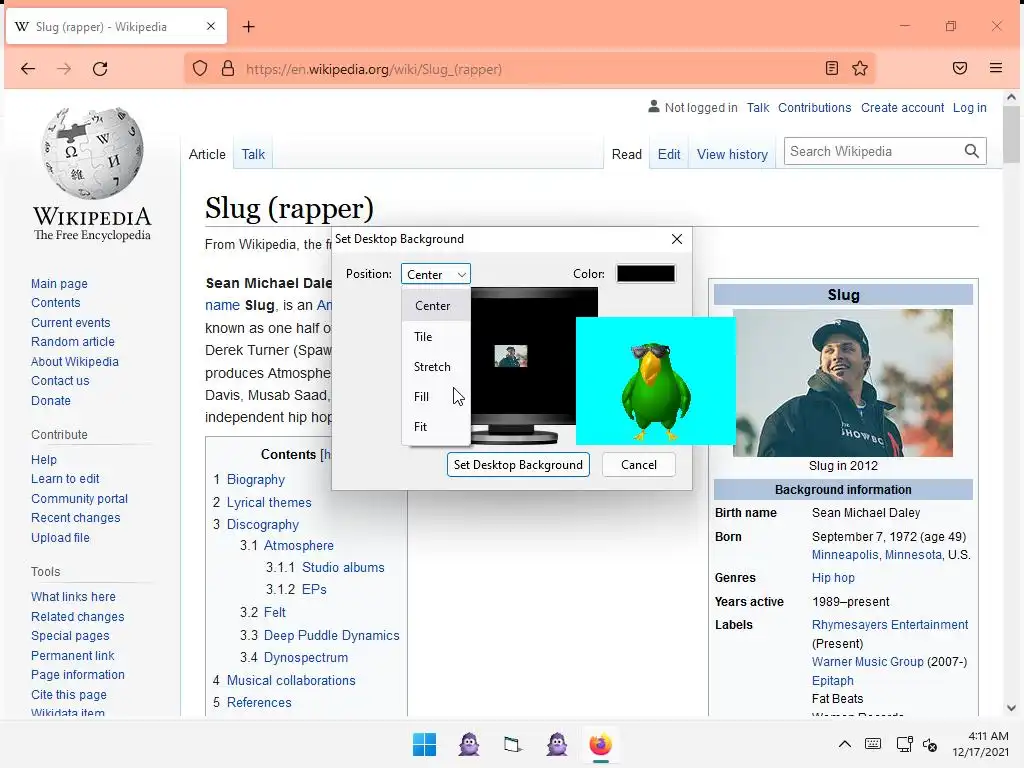Viewport: 1024px width, 768px height.
Task: Click the Donate sidebar link
Action: coord(50,400)
